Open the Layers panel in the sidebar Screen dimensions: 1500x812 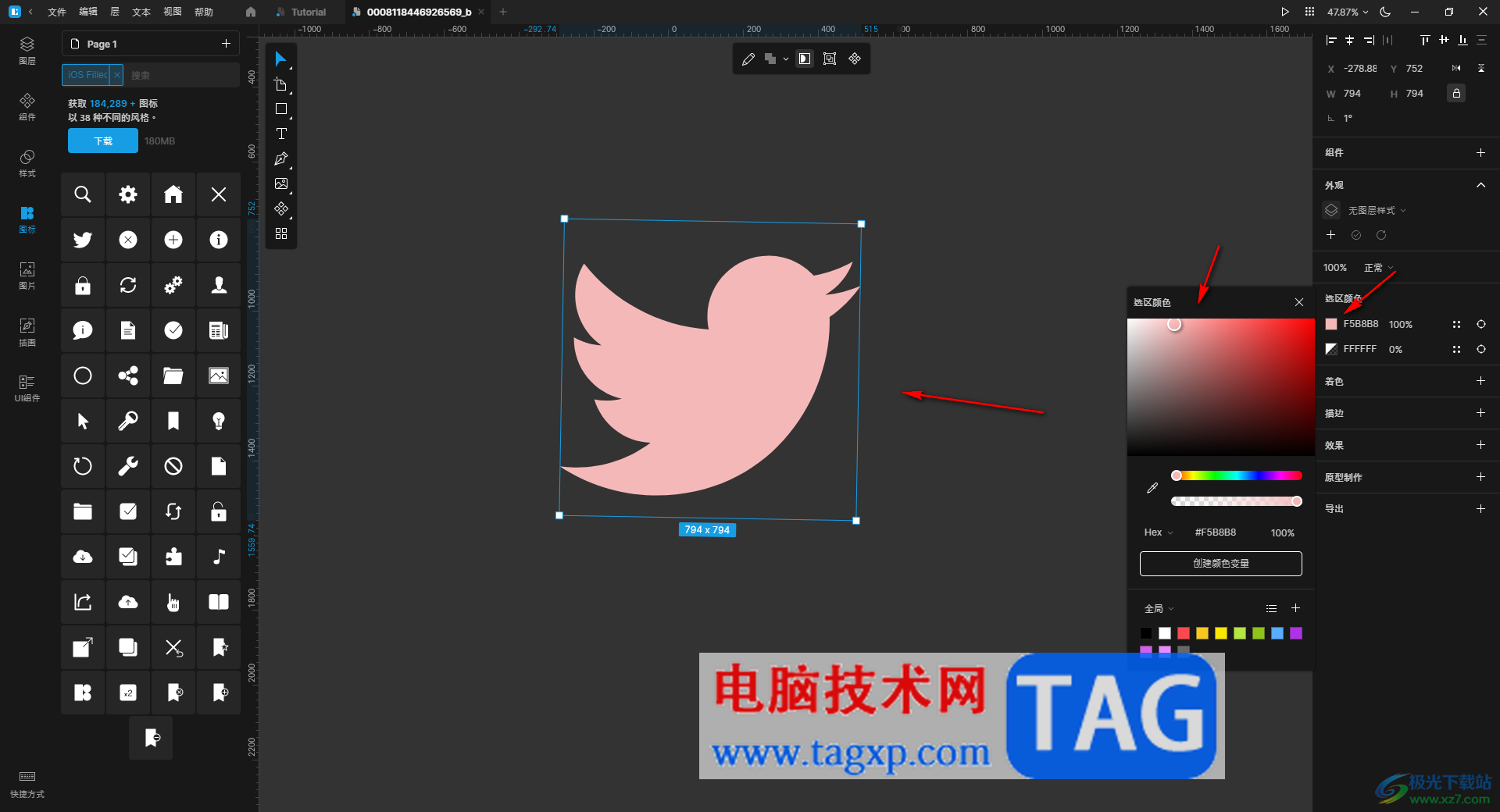[27, 50]
